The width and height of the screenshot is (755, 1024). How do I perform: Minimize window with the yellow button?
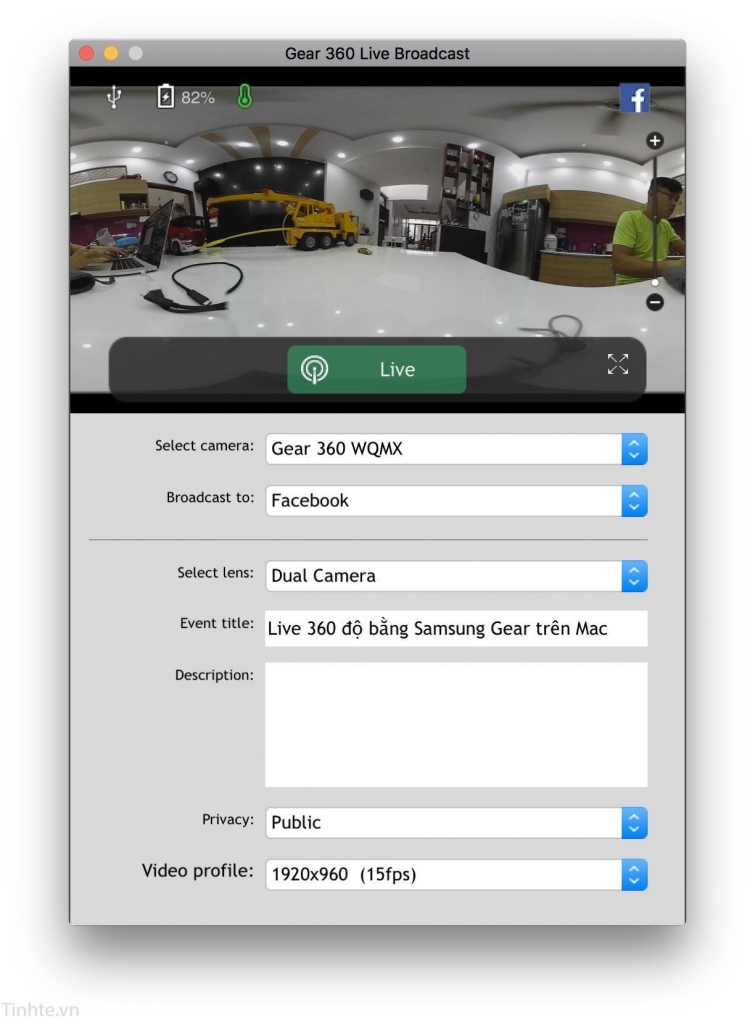111,53
